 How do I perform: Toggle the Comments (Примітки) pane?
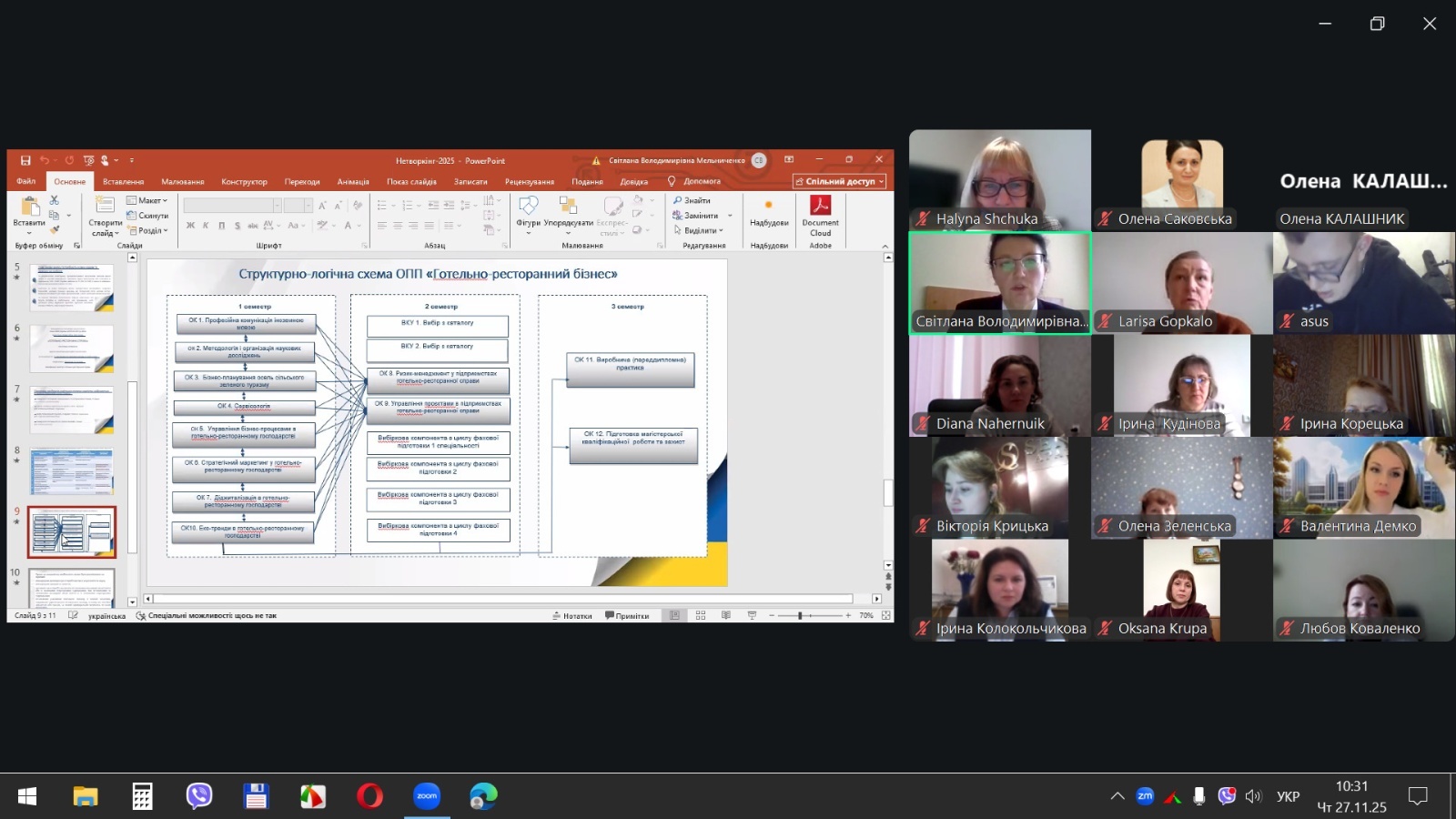627,616
